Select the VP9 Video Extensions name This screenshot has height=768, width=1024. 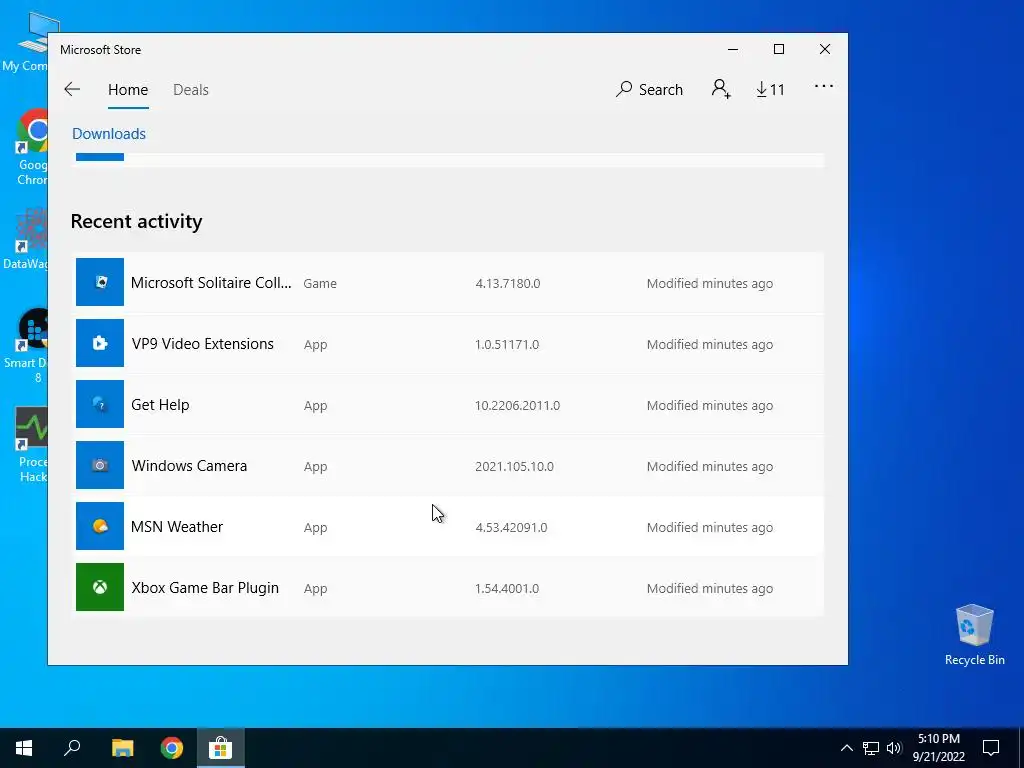202,344
